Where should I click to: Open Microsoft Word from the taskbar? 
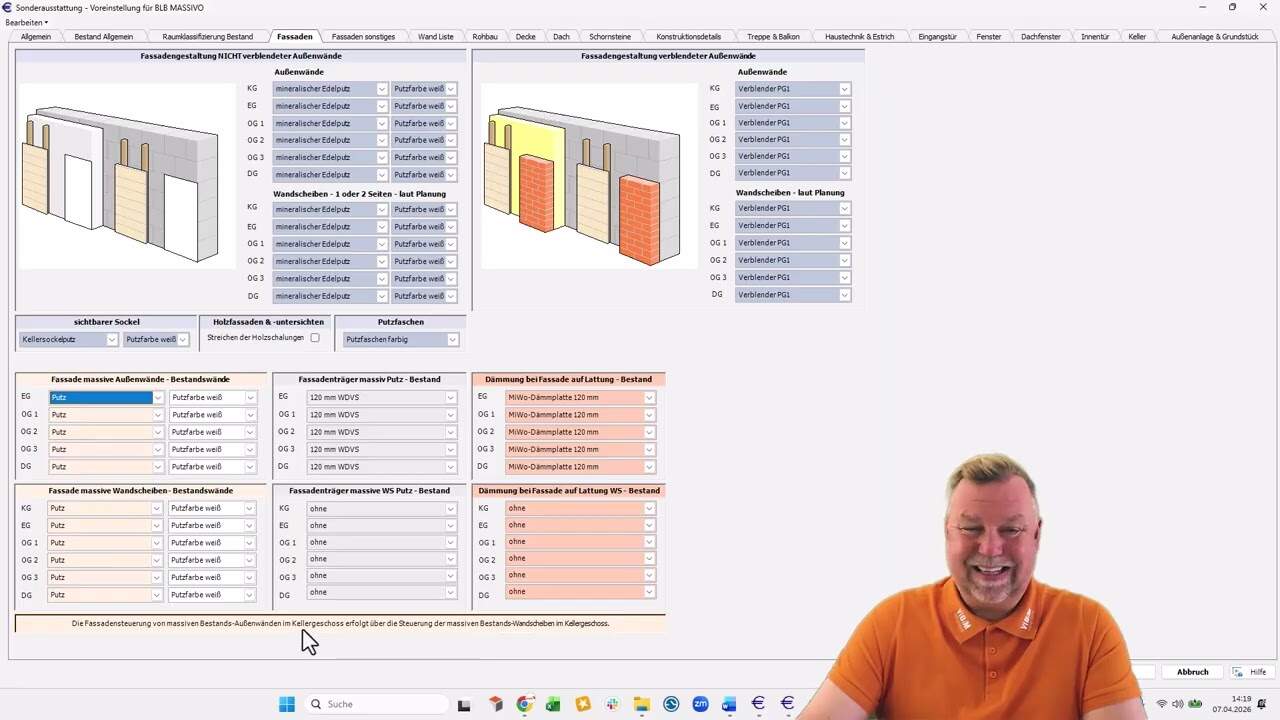[x=728, y=704]
